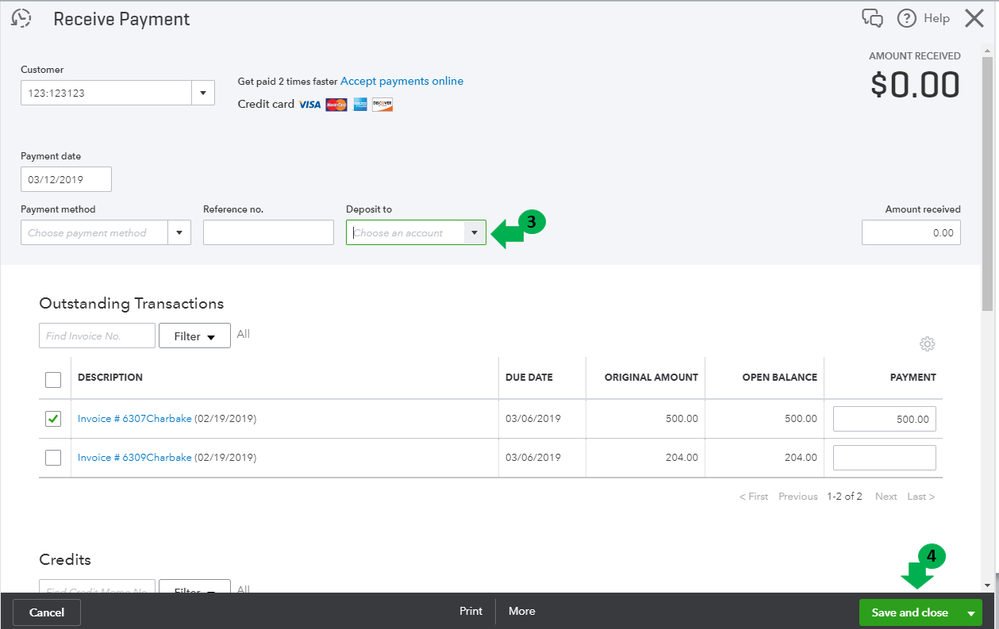
Task: Click the First pagination link
Action: [x=754, y=496]
